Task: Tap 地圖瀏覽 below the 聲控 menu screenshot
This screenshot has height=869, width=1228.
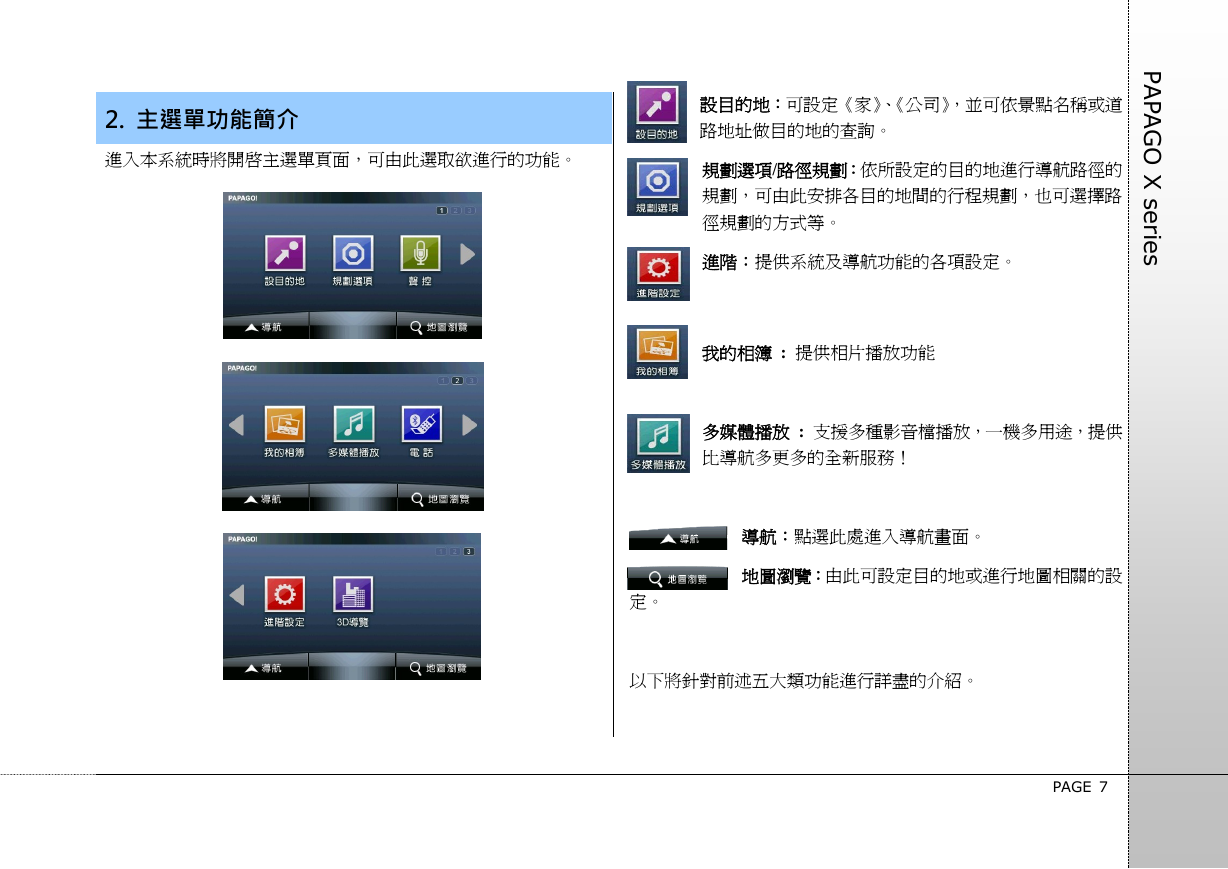Action: click(439, 327)
